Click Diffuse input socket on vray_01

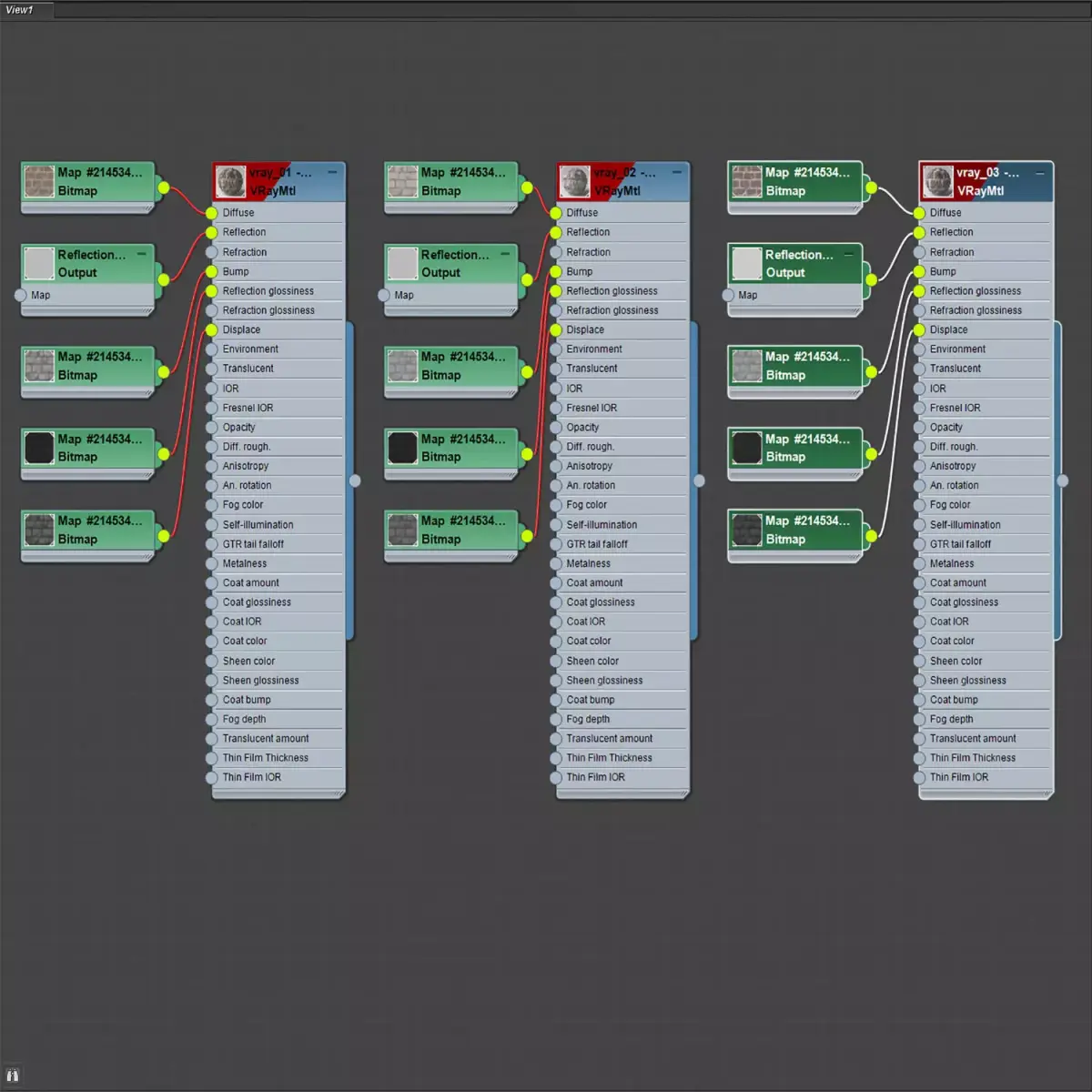tap(212, 213)
